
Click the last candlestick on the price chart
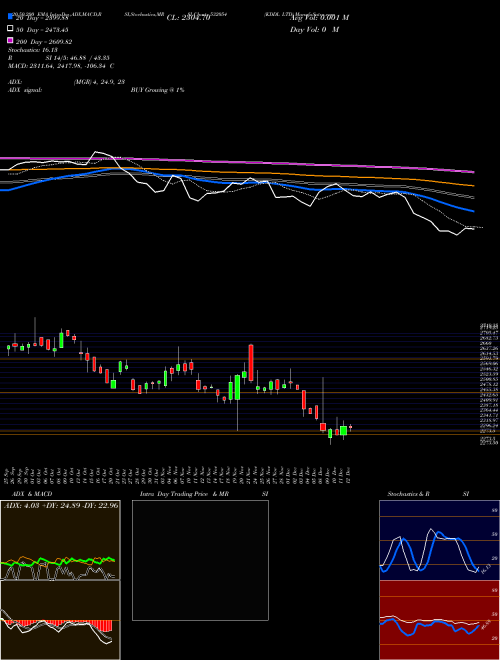click(x=350, y=428)
